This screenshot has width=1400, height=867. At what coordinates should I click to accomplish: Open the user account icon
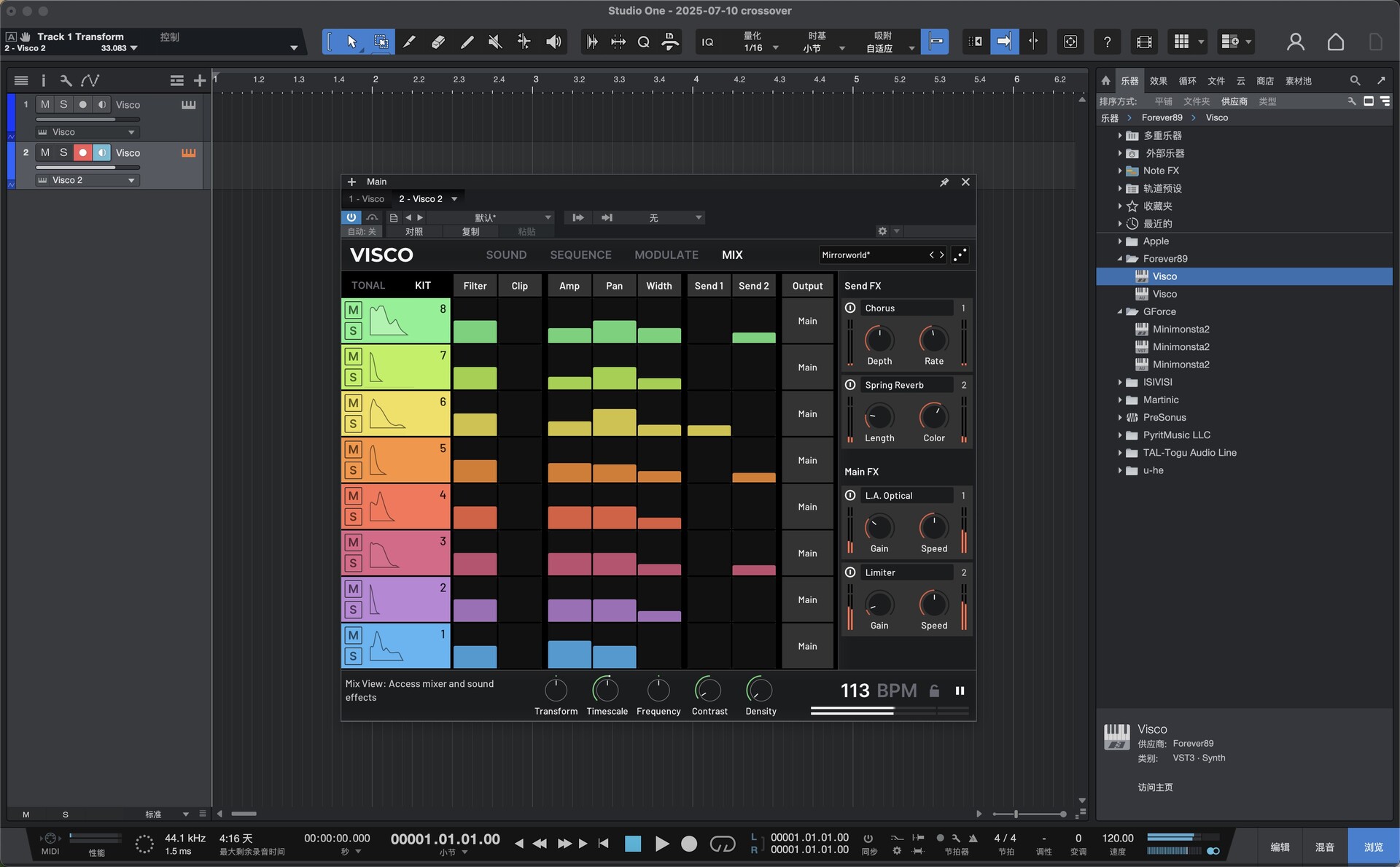(x=1295, y=42)
